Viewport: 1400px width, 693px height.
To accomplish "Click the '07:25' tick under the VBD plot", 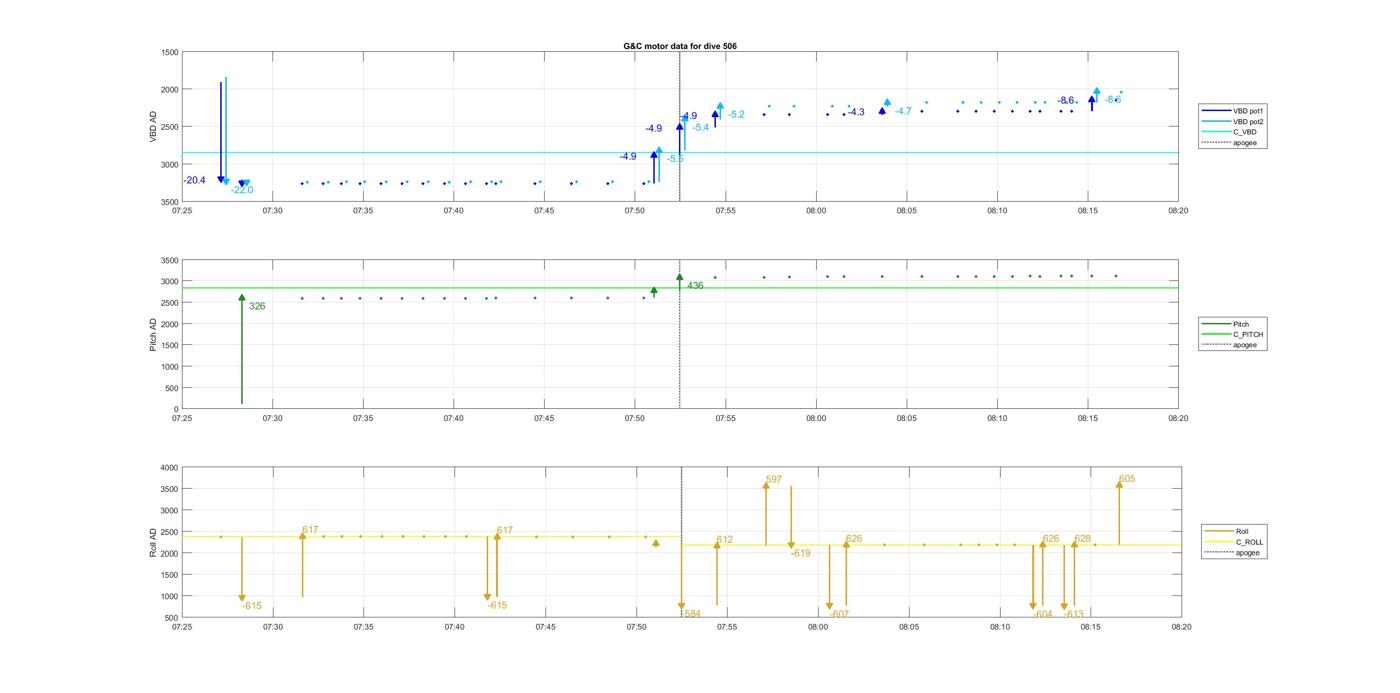I will click(x=182, y=210).
